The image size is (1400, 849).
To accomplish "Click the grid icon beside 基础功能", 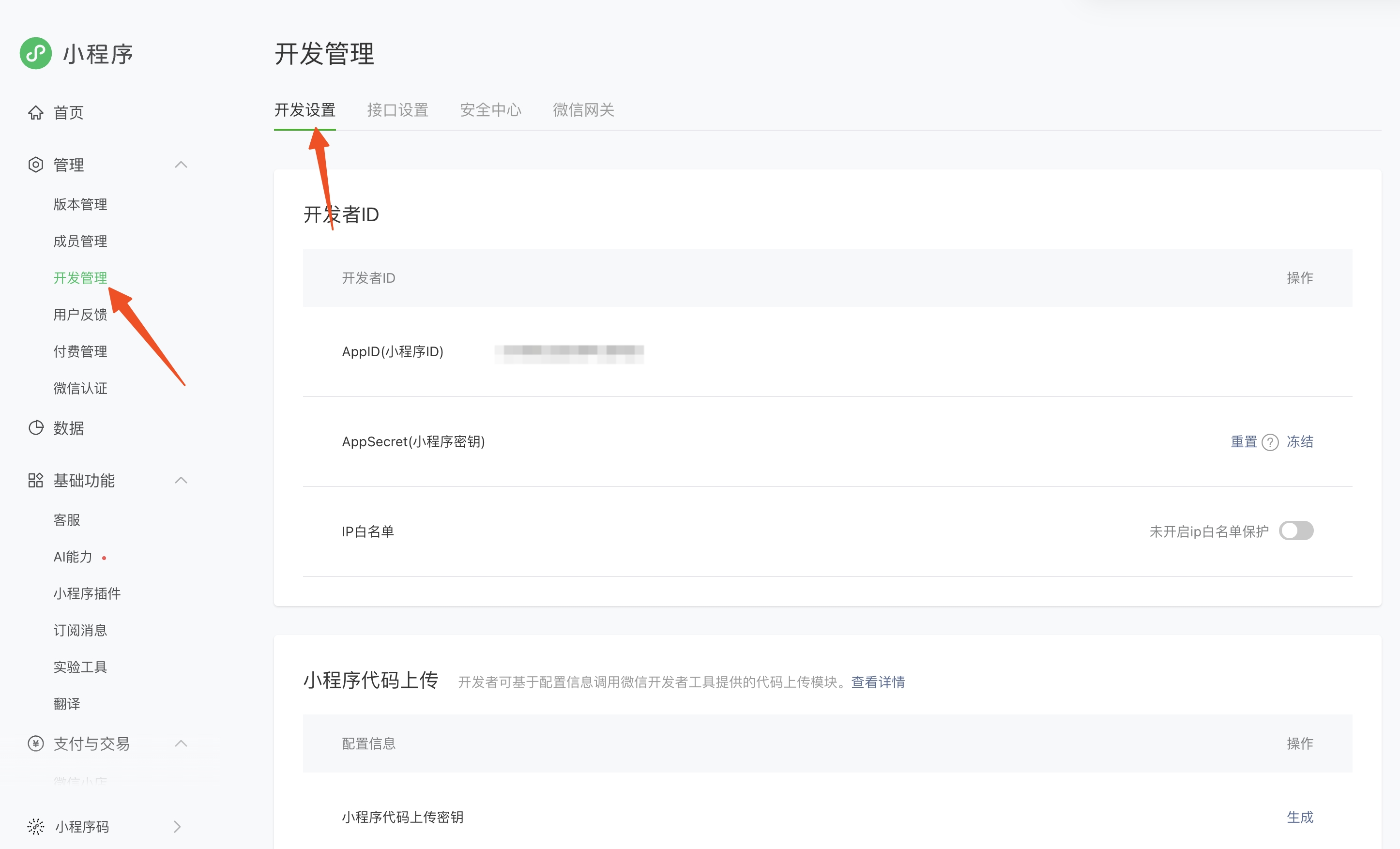I will tap(36, 480).
